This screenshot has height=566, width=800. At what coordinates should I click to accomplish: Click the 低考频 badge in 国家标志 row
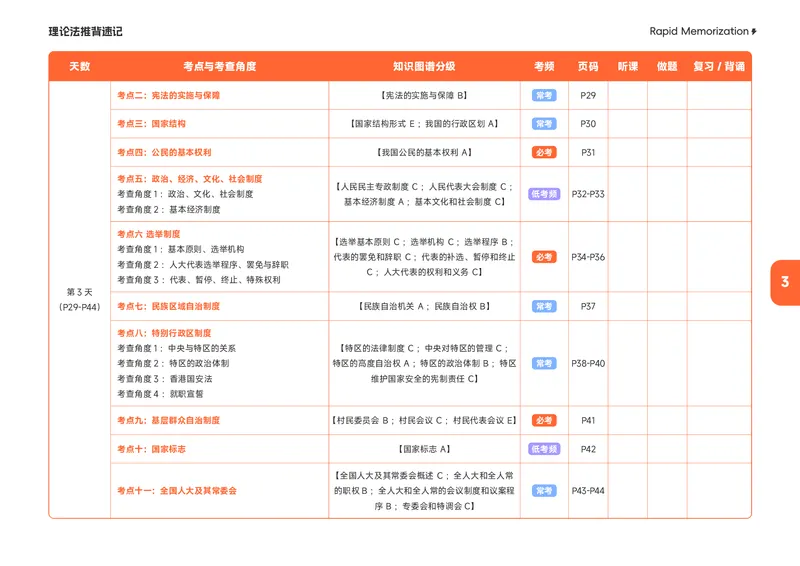(x=544, y=449)
